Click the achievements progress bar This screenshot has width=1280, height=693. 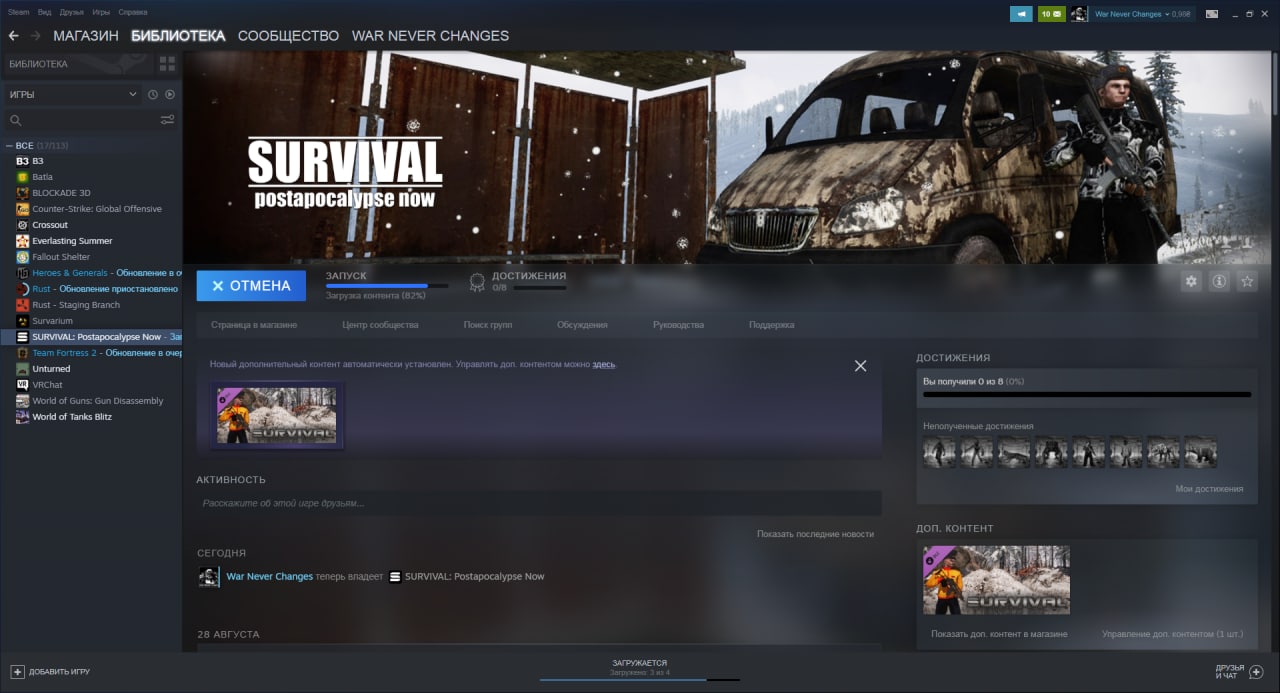tap(1086, 395)
